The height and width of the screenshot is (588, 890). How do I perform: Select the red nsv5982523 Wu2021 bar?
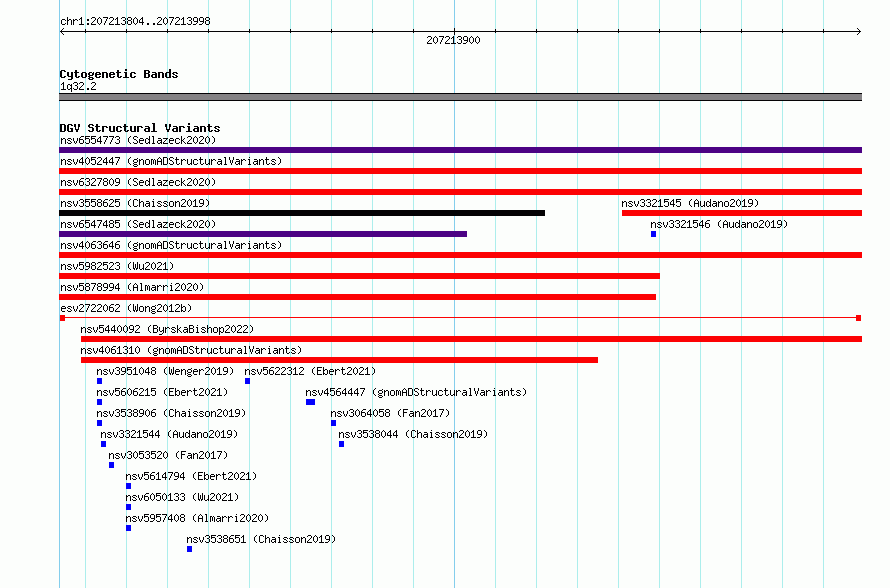[x=359, y=276]
